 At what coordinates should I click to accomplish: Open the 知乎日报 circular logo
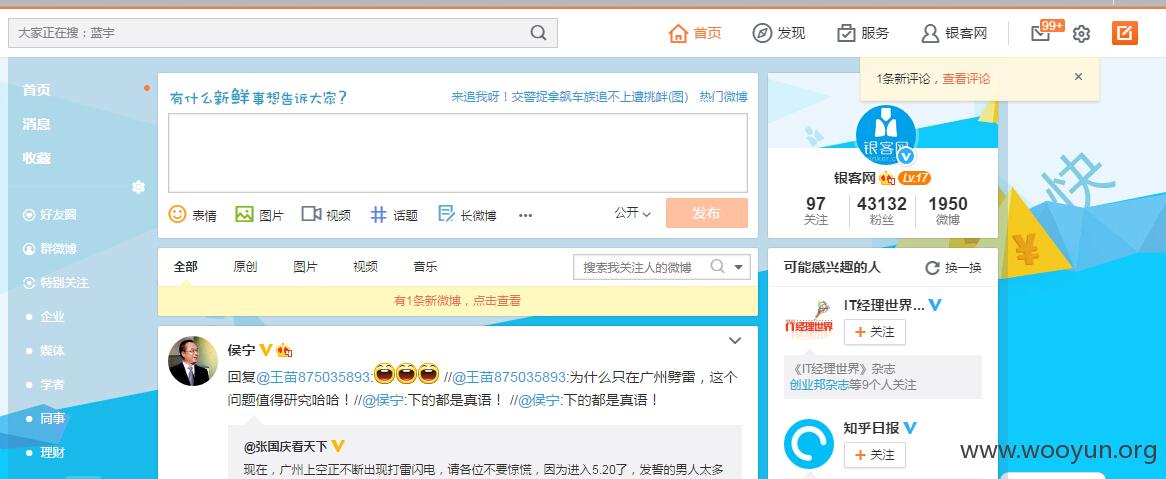[810, 444]
